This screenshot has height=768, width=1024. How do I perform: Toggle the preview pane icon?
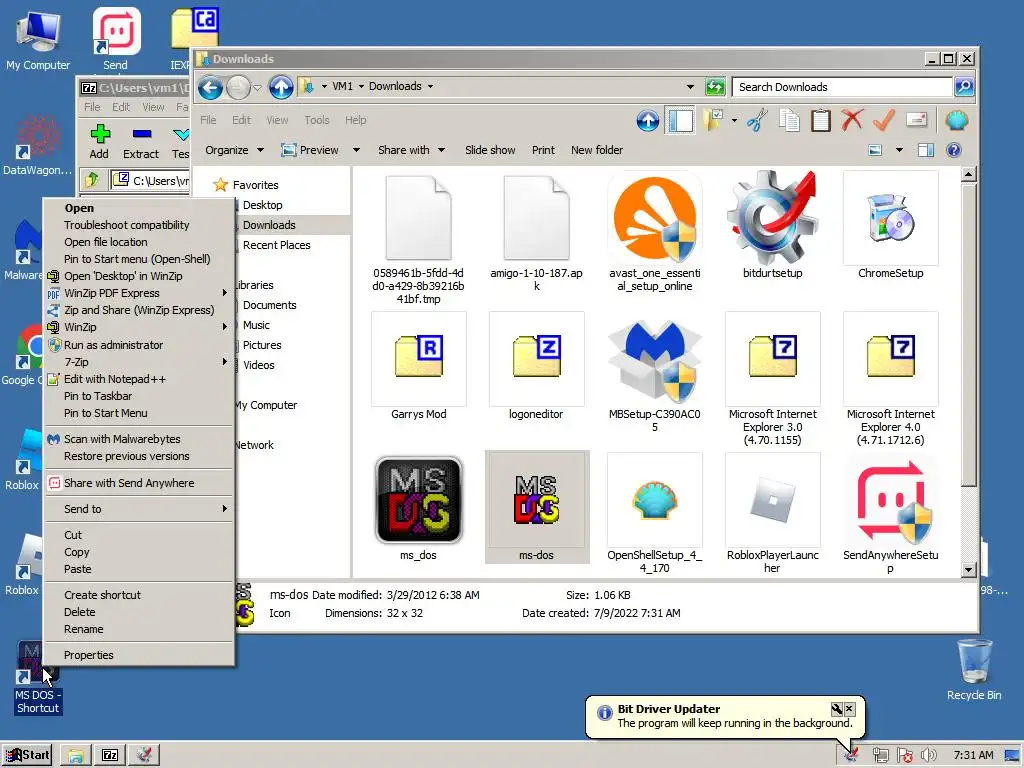click(925, 150)
